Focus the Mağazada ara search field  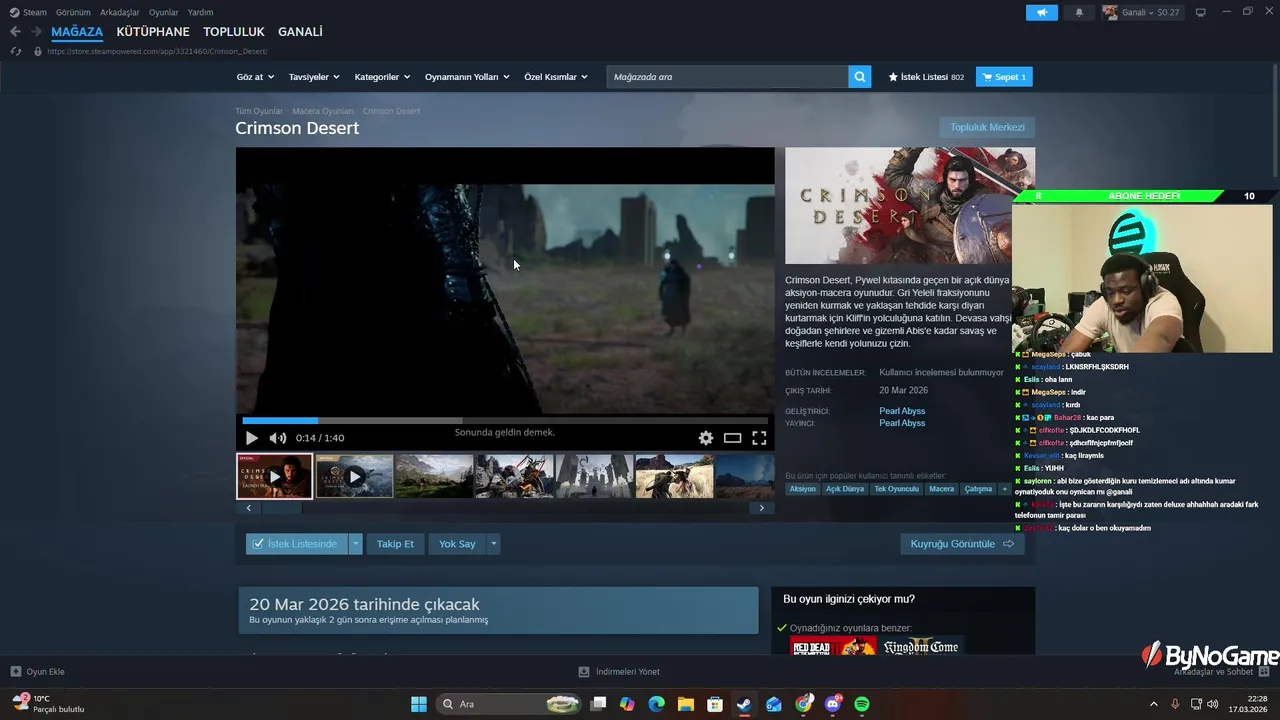tap(728, 77)
